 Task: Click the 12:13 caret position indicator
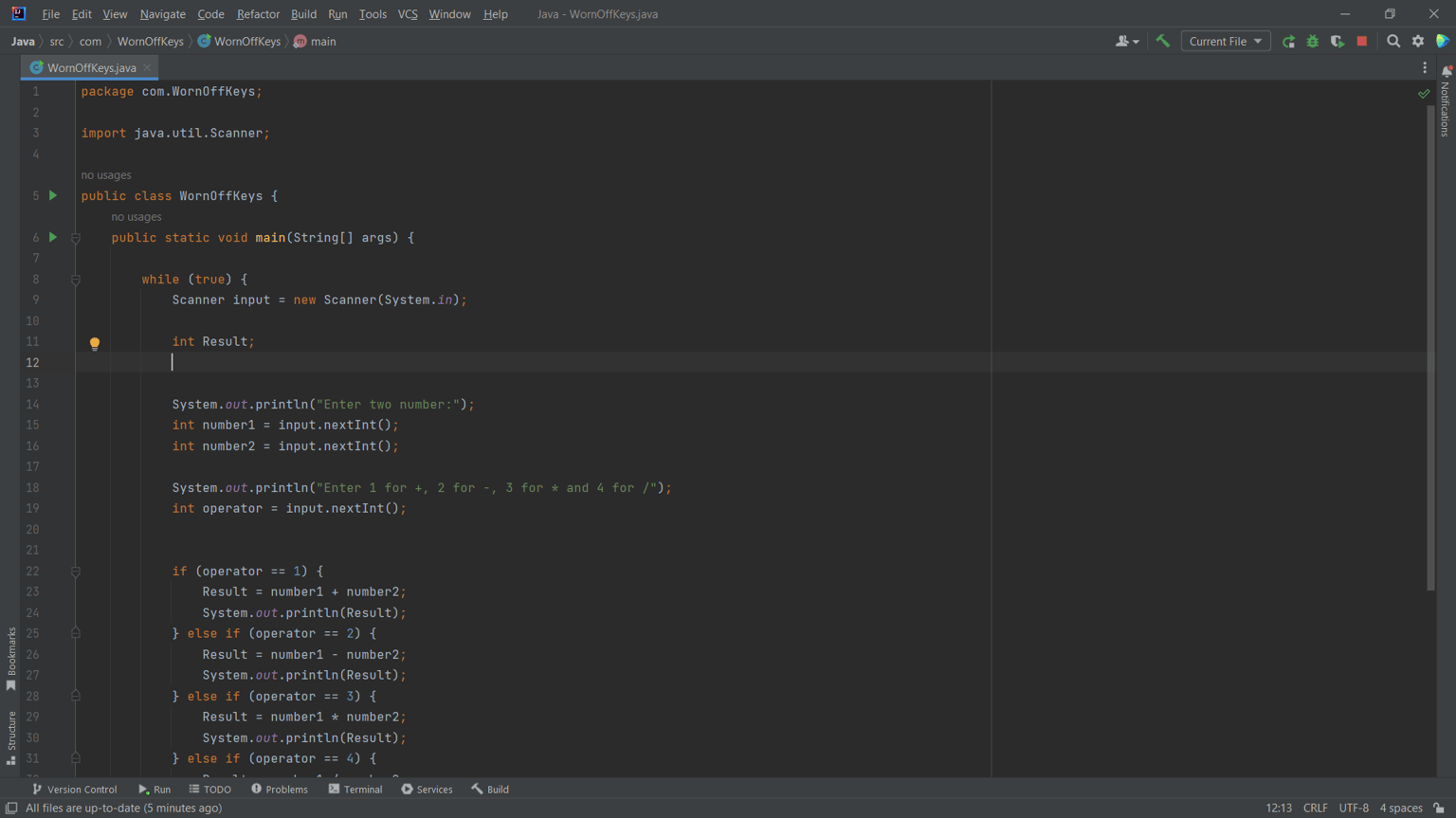pyautogui.click(x=1278, y=809)
